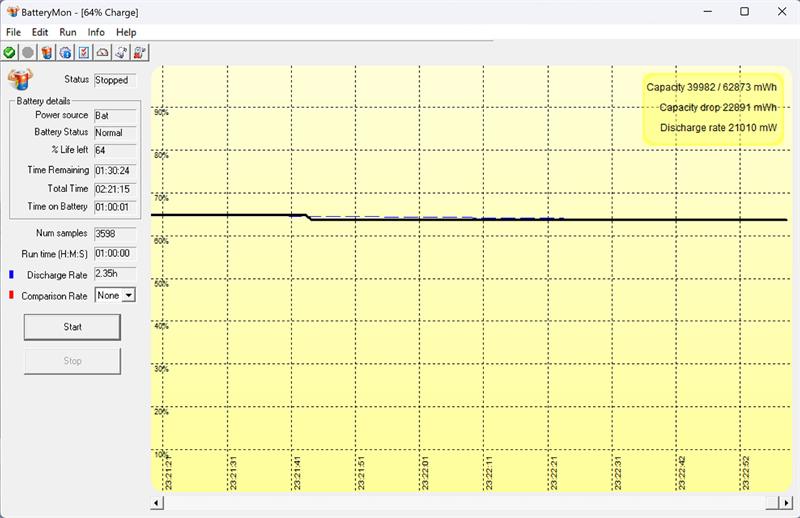Click the Num samples value 3598
800x518 pixels.
tap(115, 234)
